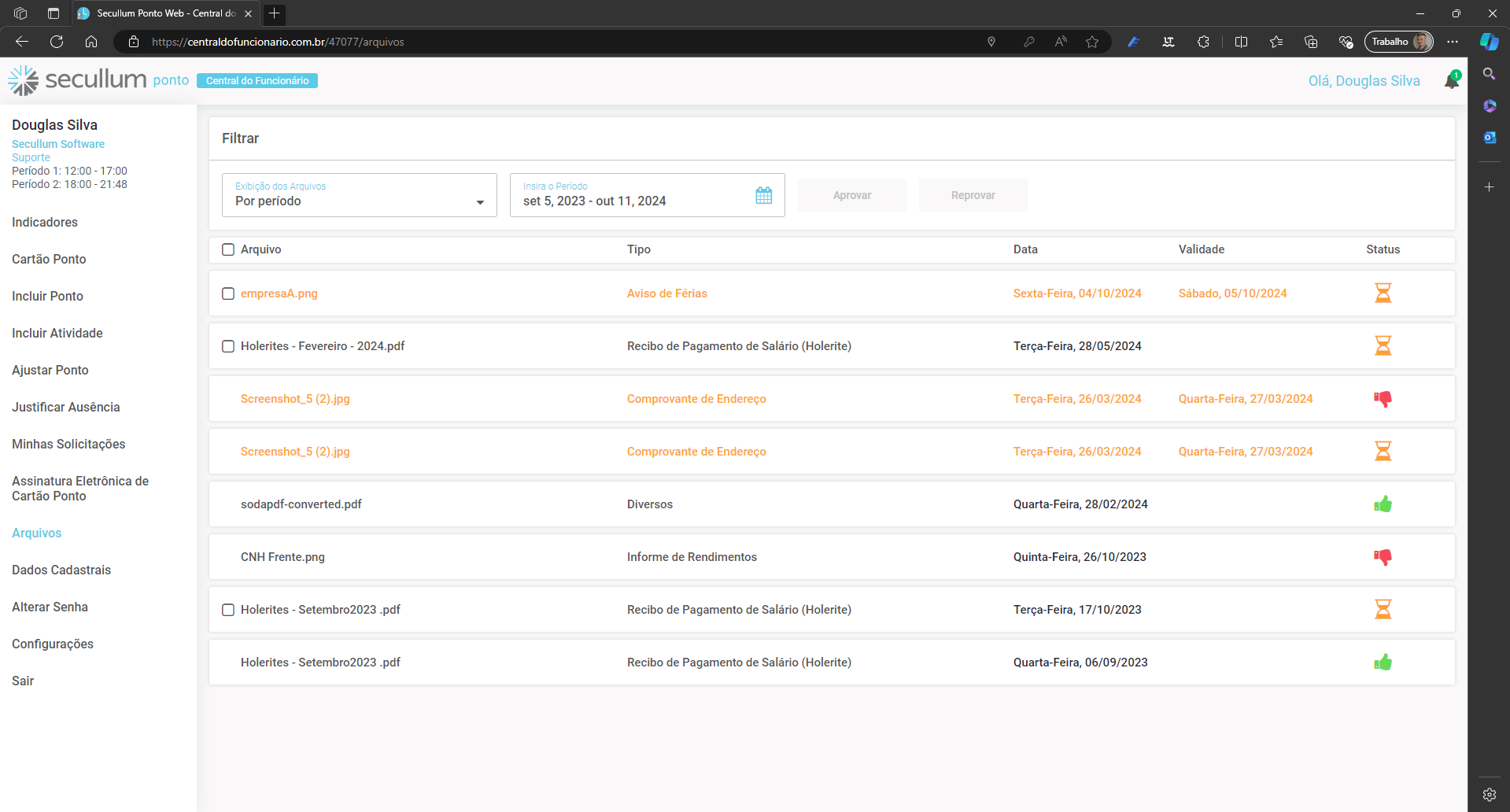Open Incluir Atividade menu item
The height and width of the screenshot is (812, 1510).
(57, 334)
